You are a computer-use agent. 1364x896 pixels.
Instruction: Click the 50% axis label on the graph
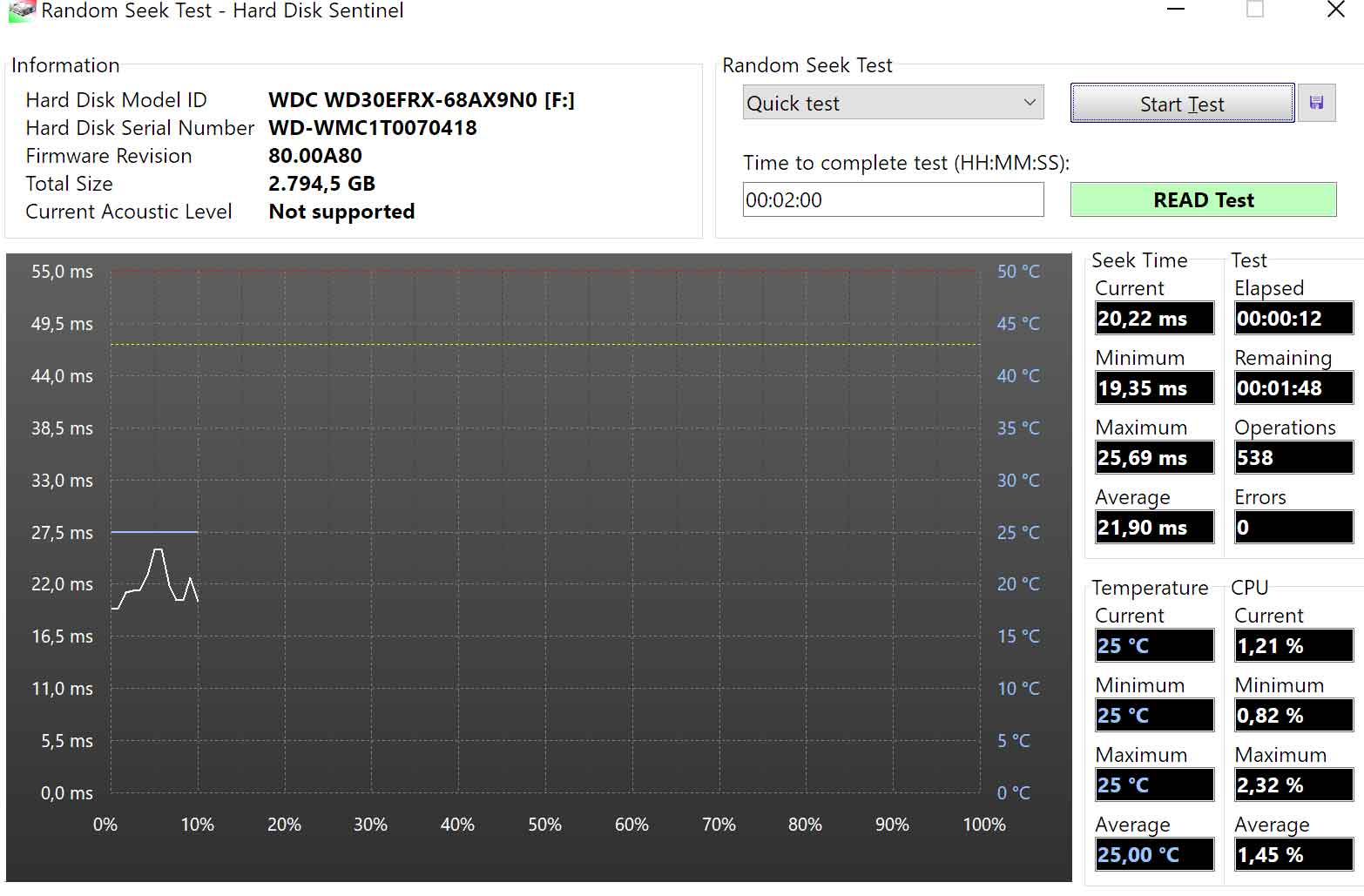click(x=544, y=824)
